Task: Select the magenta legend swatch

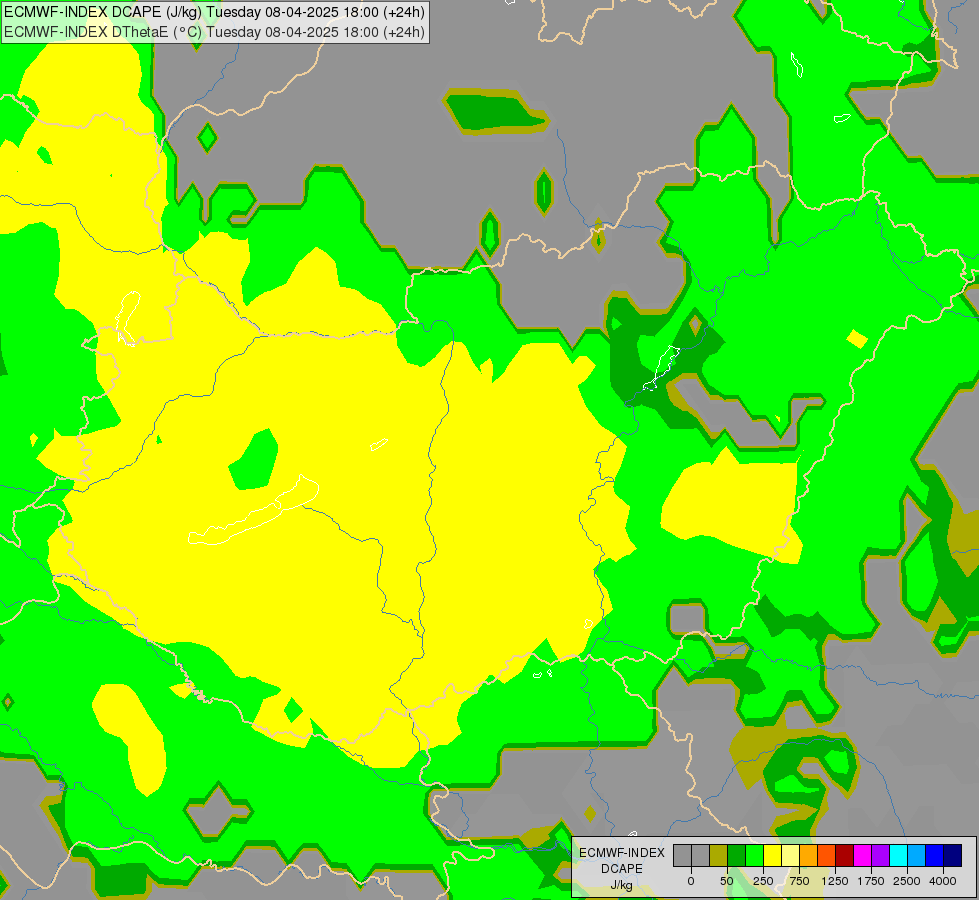Action: (862, 856)
